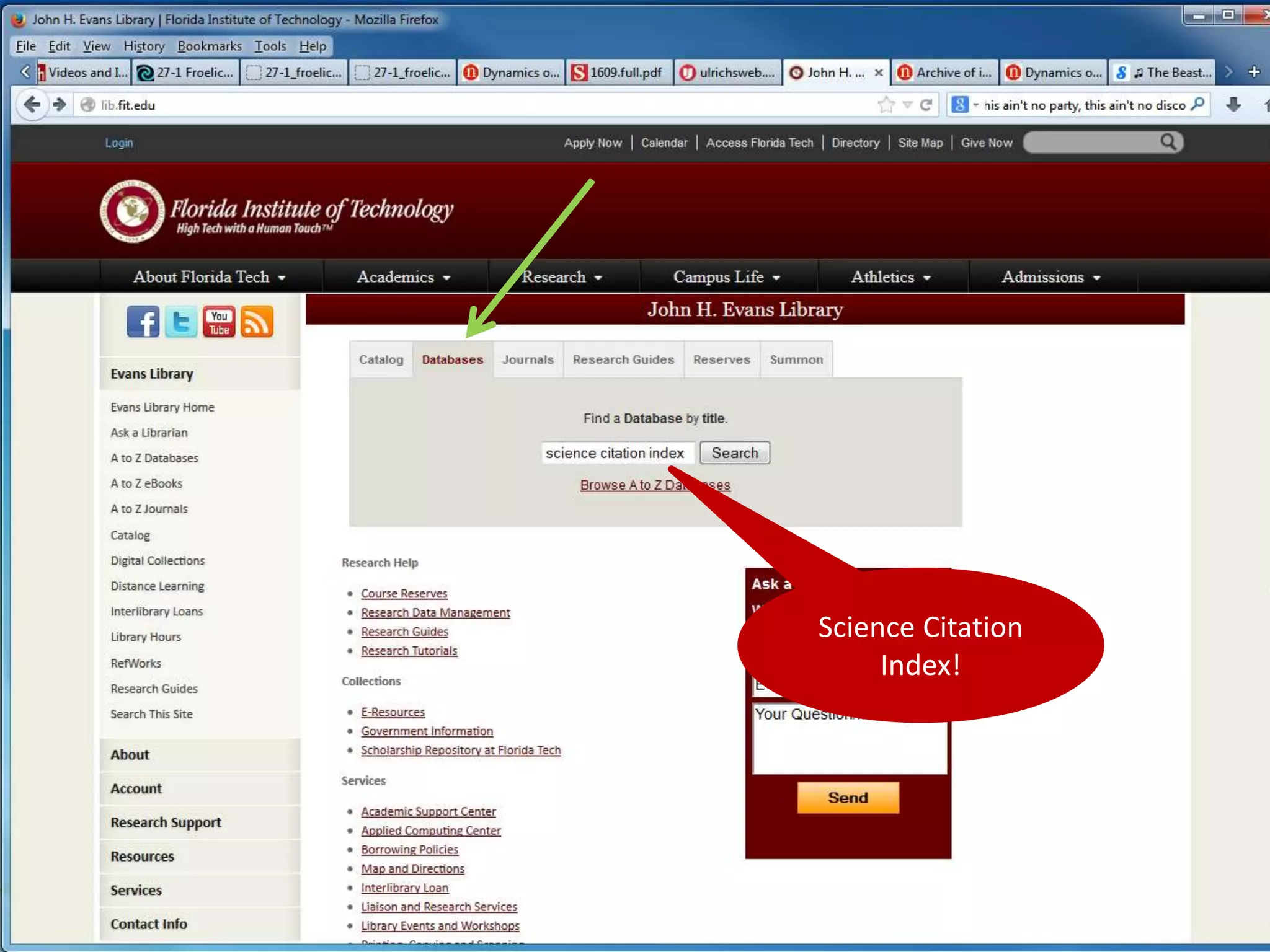Screen dimensions: 1270x952
Task: Click the browser Back arrow button
Action: [x=32, y=105]
